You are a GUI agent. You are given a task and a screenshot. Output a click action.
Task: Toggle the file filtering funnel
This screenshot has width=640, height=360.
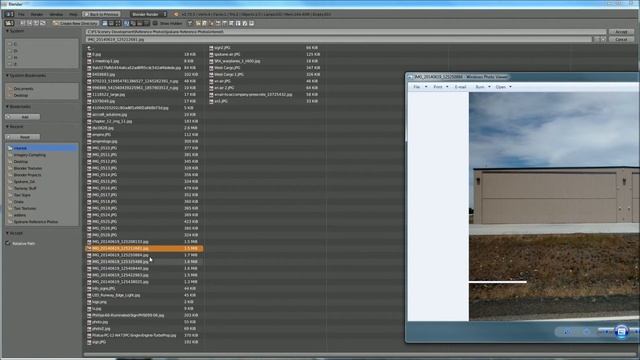pyautogui.click(x=190, y=23)
